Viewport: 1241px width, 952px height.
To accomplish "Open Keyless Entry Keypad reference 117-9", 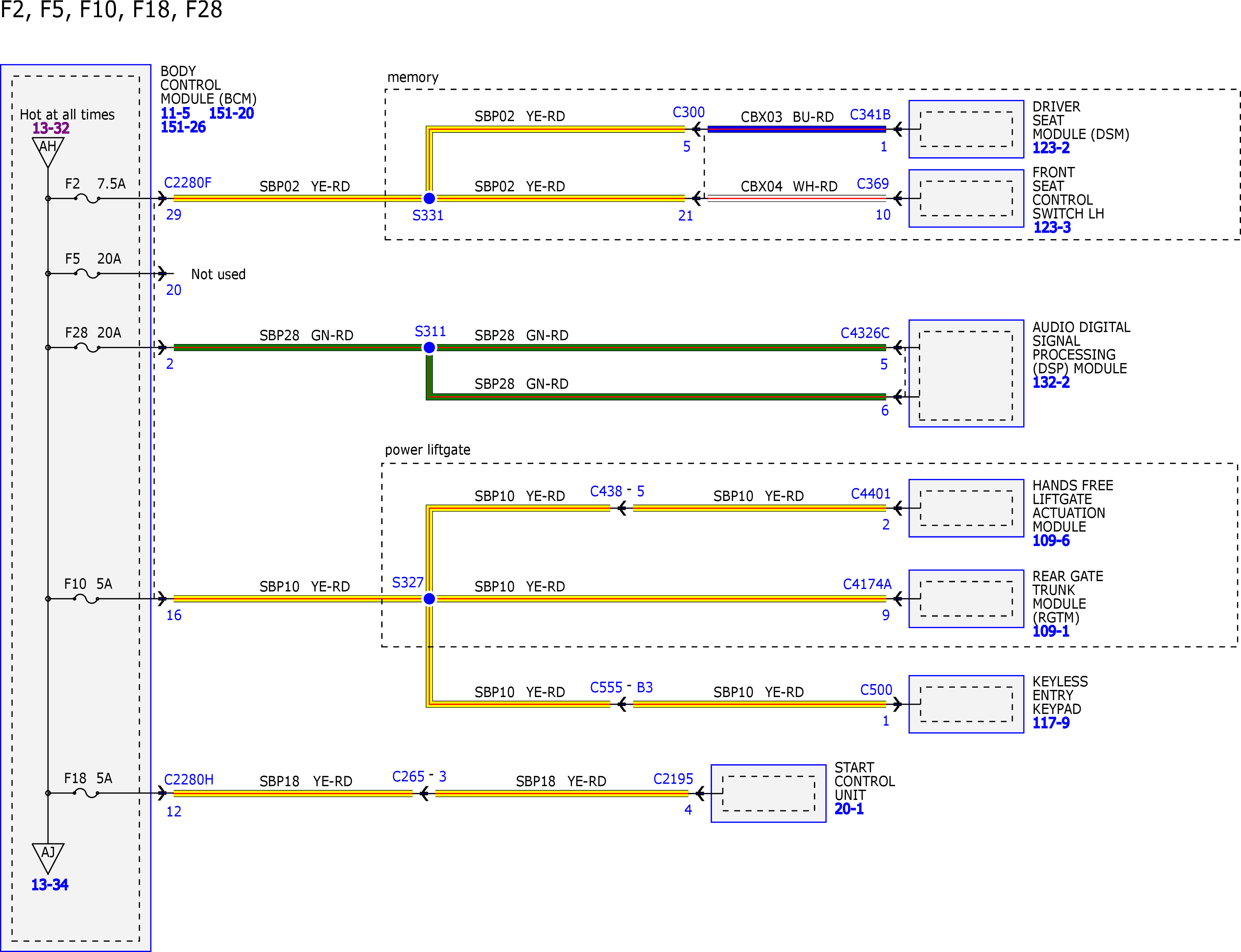I will (1051, 723).
